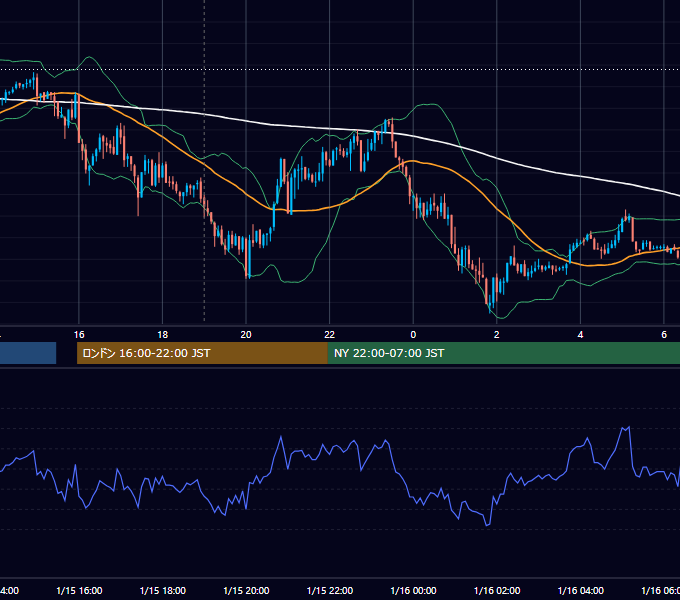The height and width of the screenshot is (600, 680).
Task: Click the 1/16 04:00 time label
Action: pos(581,591)
